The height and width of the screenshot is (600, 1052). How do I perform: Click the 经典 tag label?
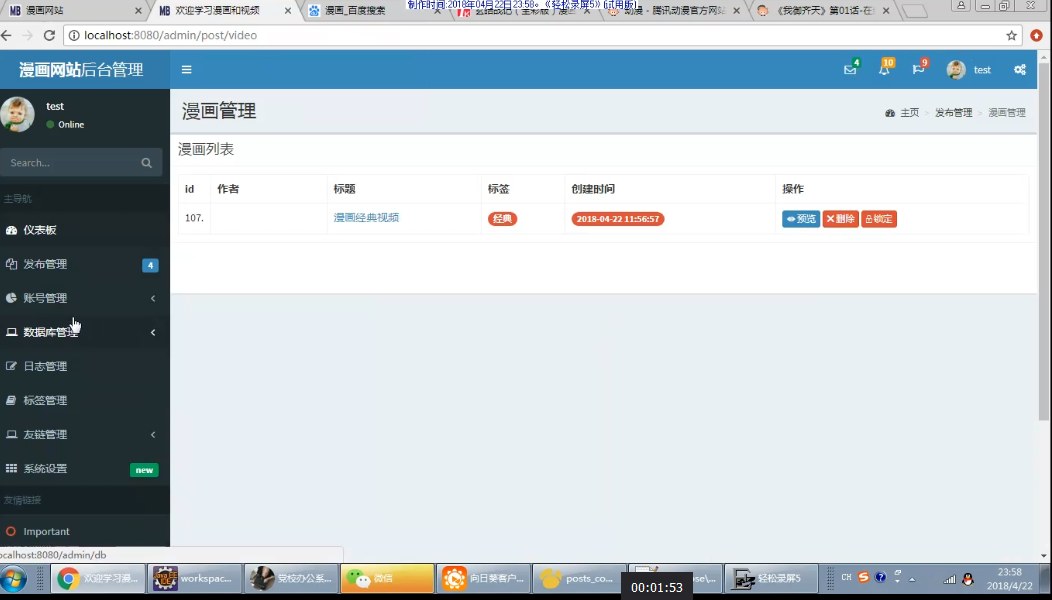point(502,219)
